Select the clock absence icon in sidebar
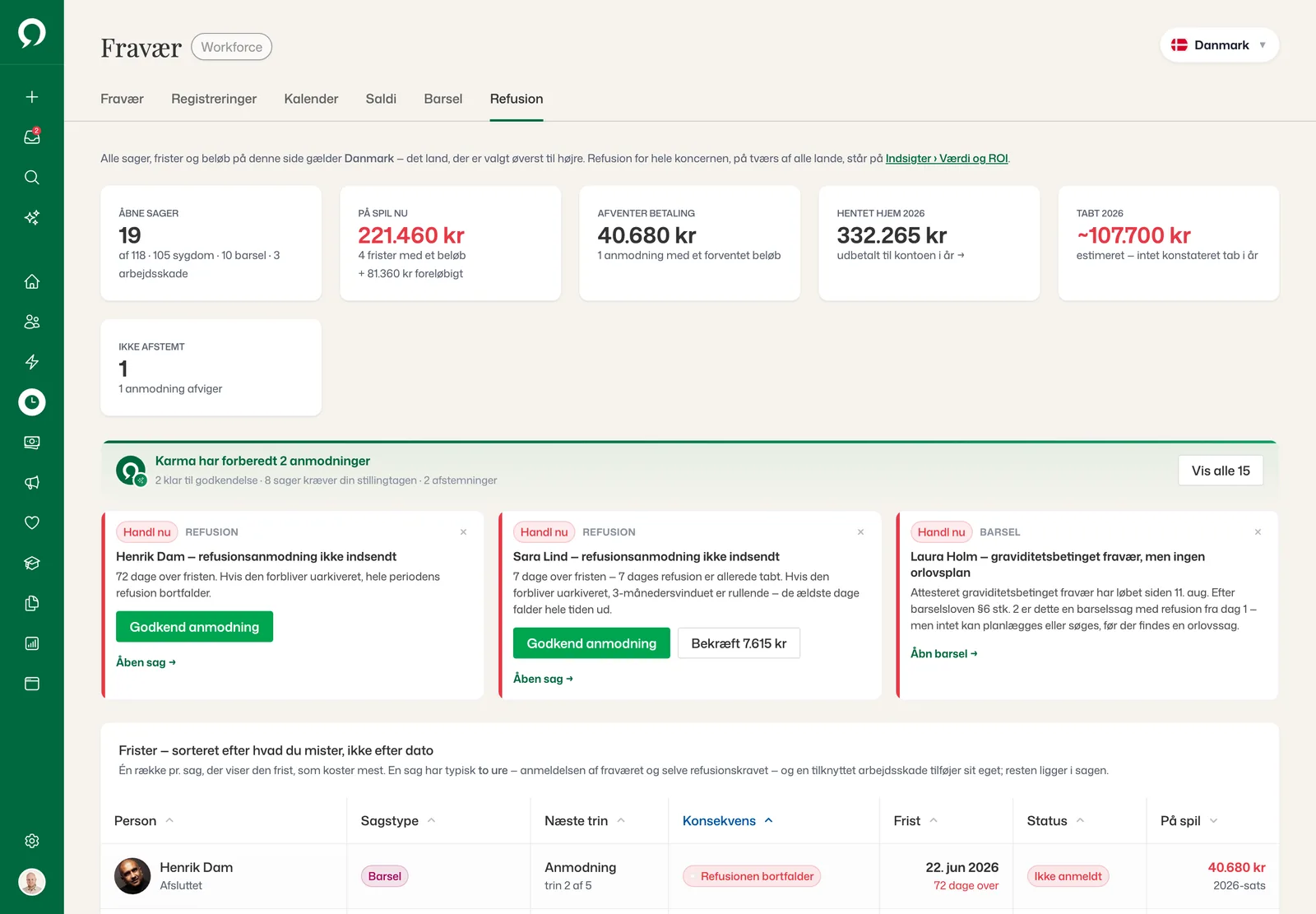1316x914 pixels. (x=32, y=402)
